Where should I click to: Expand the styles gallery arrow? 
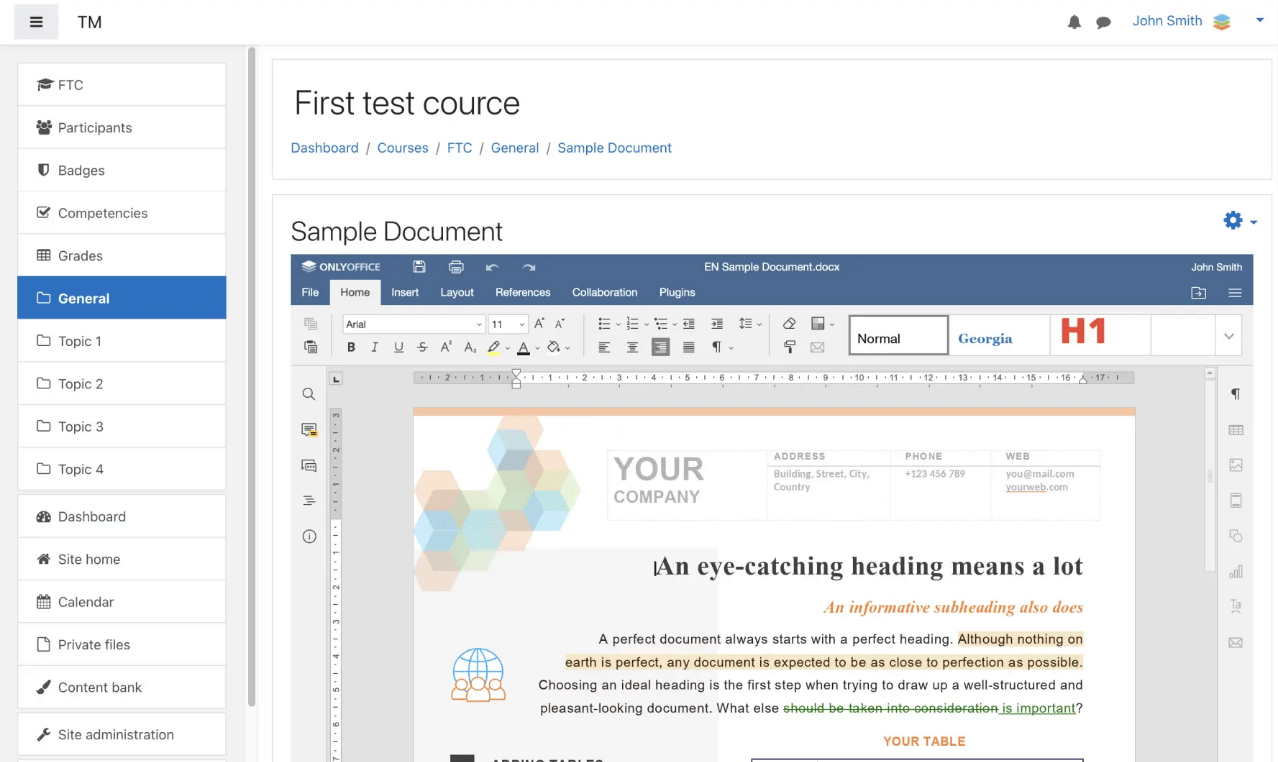(x=1229, y=337)
